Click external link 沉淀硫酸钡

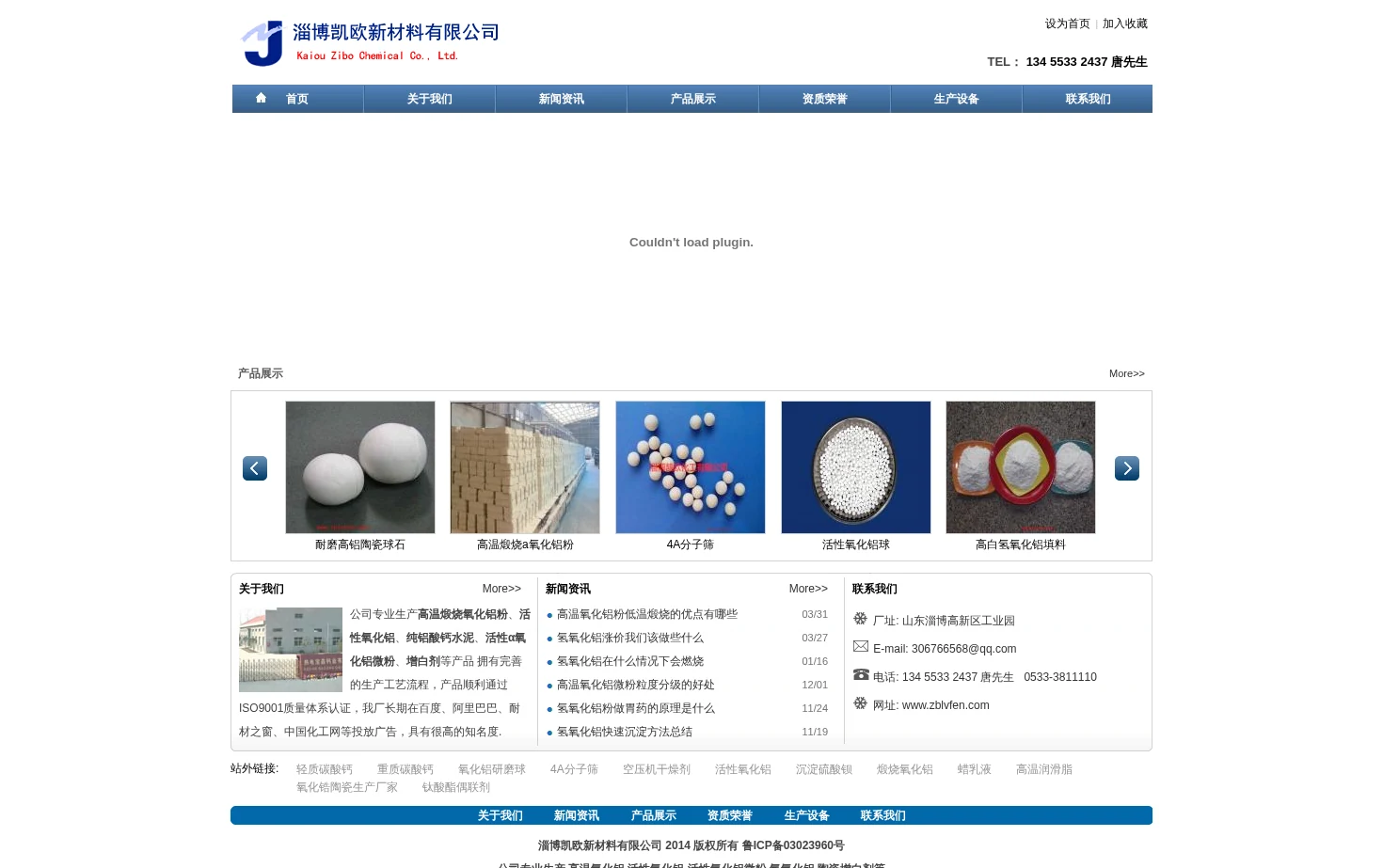point(824,769)
